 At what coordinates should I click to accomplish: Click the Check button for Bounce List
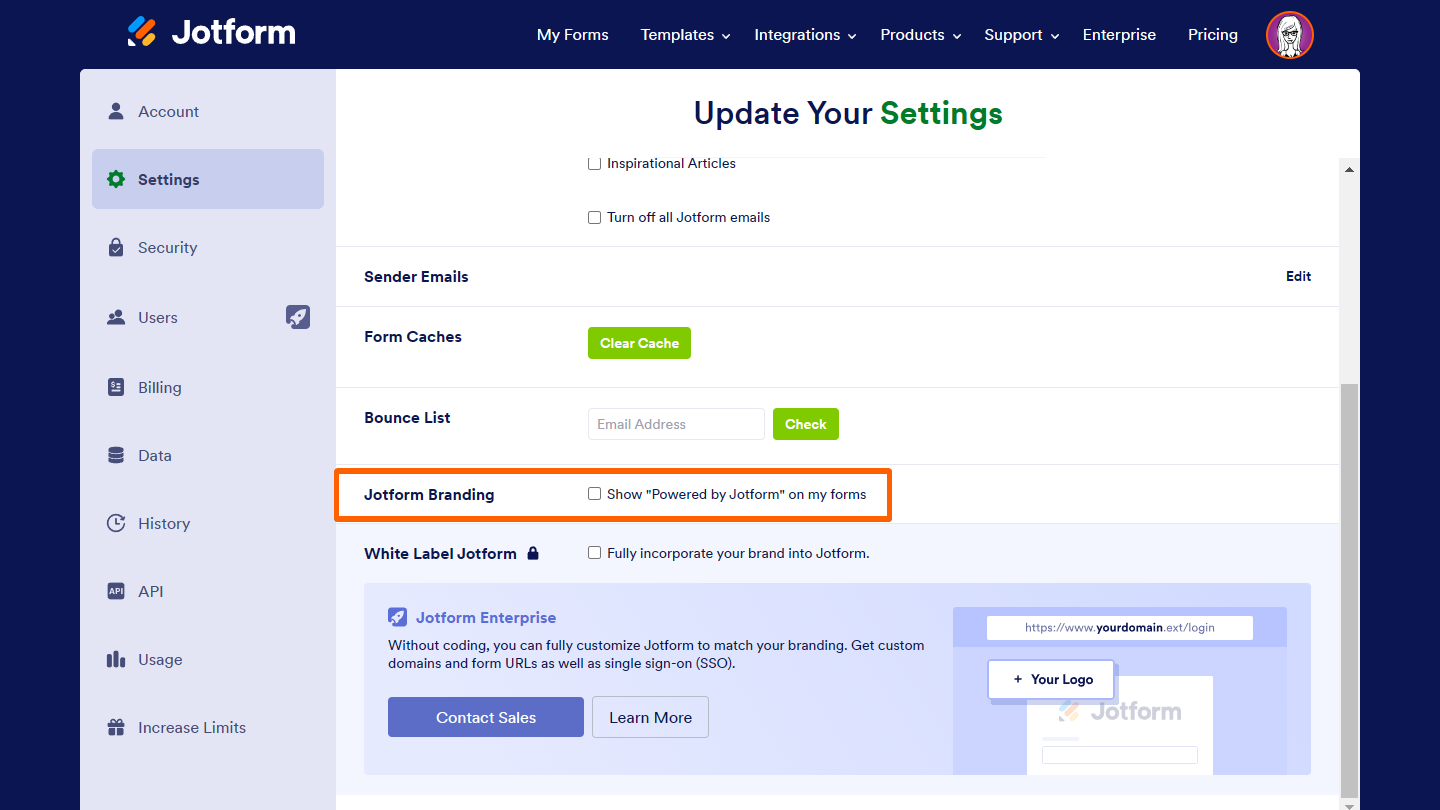pyautogui.click(x=806, y=424)
